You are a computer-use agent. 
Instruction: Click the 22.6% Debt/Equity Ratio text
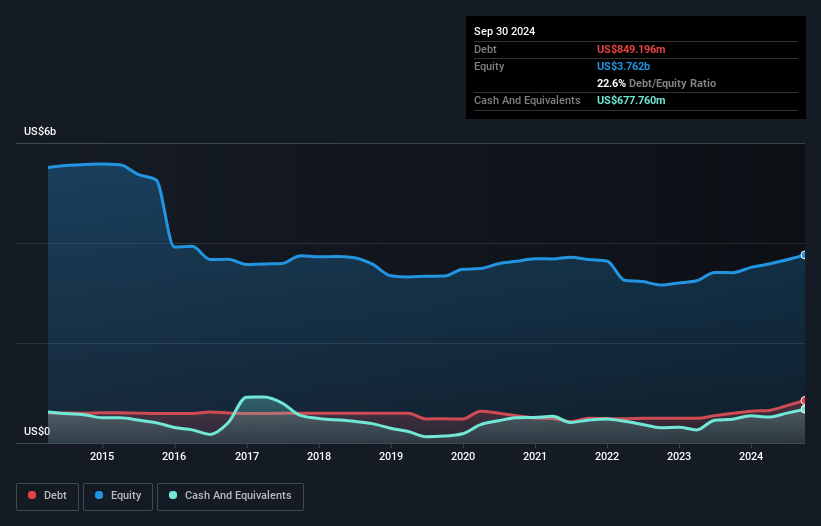[x=656, y=83]
